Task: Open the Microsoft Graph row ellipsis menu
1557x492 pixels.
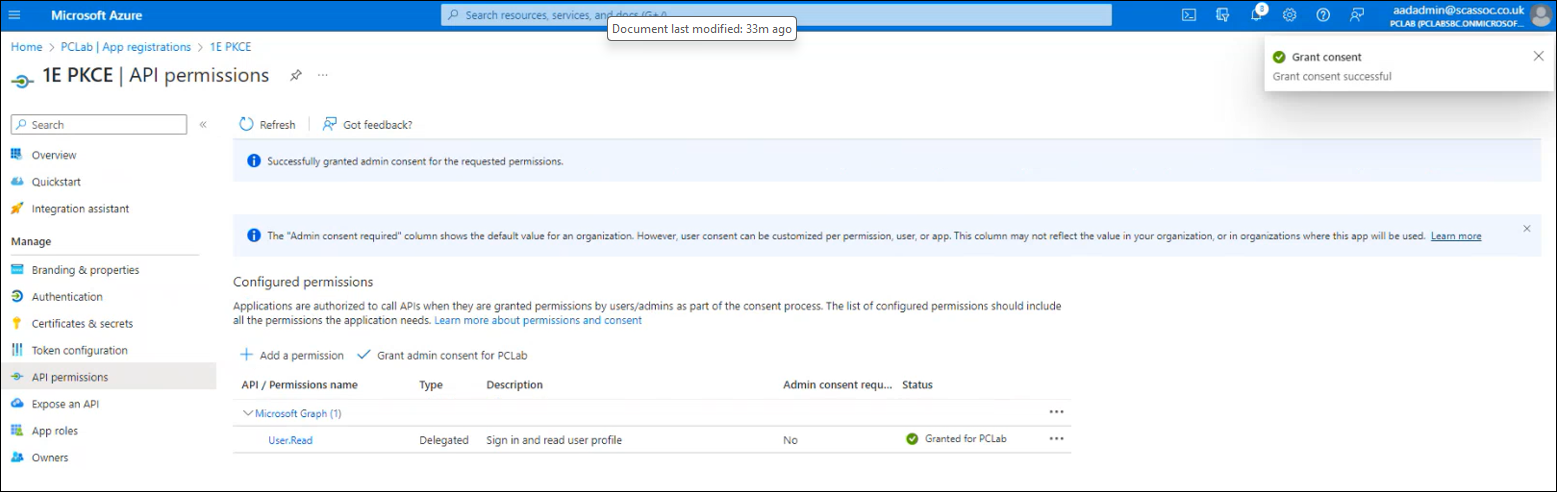Action: point(1056,412)
